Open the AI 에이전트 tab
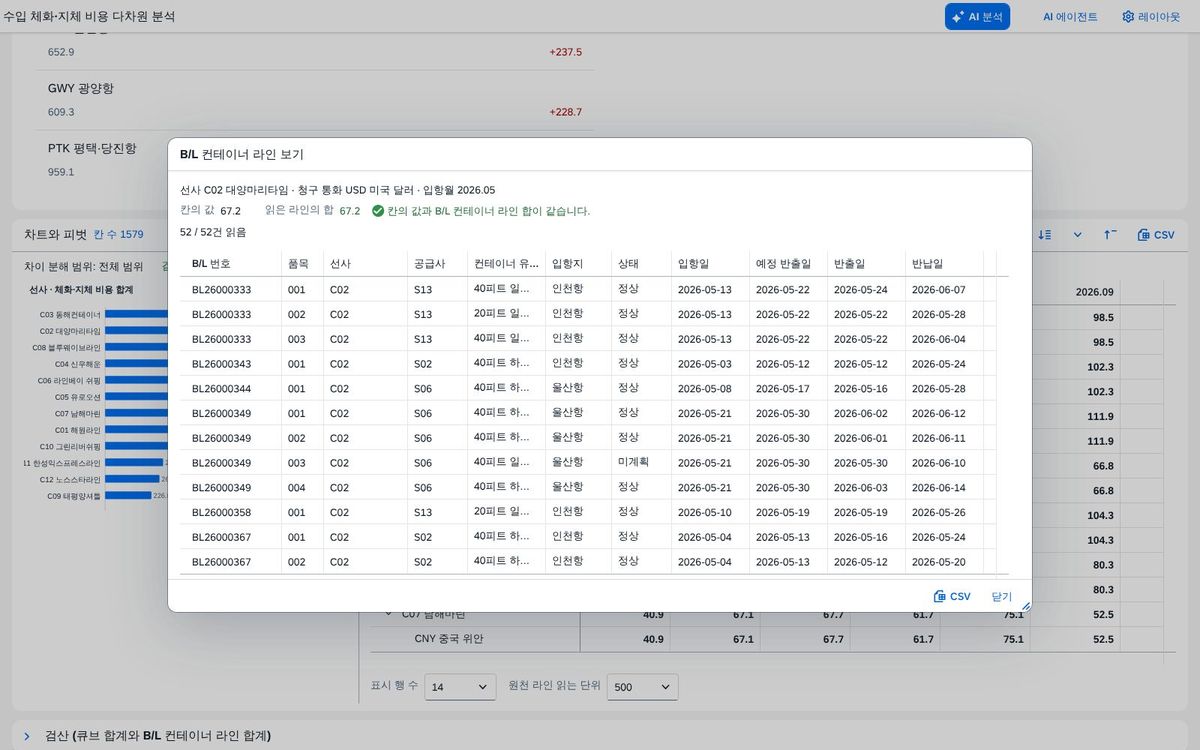Screen dimensions: 1200x750 (1069, 16)
